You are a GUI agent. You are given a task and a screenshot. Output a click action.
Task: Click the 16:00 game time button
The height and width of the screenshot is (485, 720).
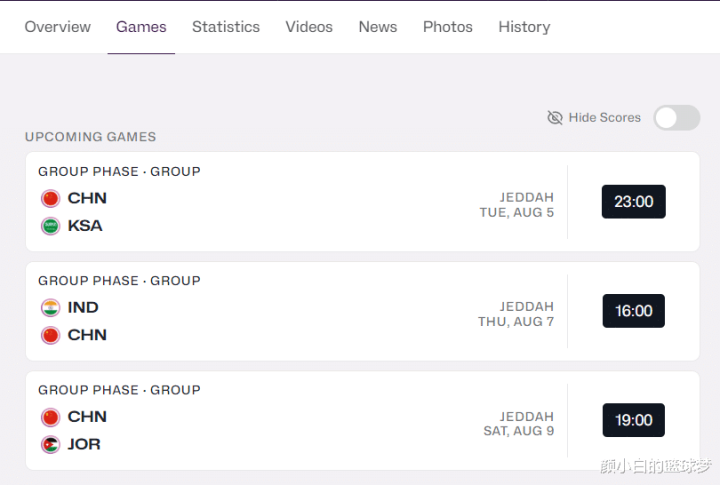[x=633, y=311]
